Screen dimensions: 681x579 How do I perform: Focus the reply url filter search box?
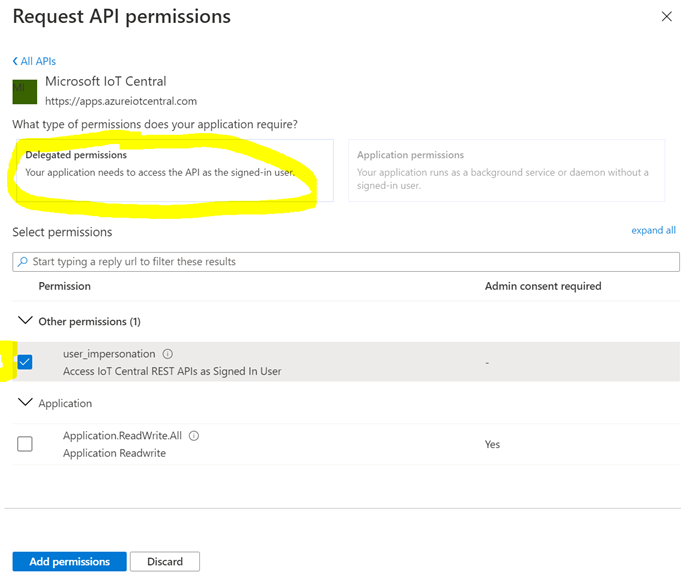click(346, 262)
